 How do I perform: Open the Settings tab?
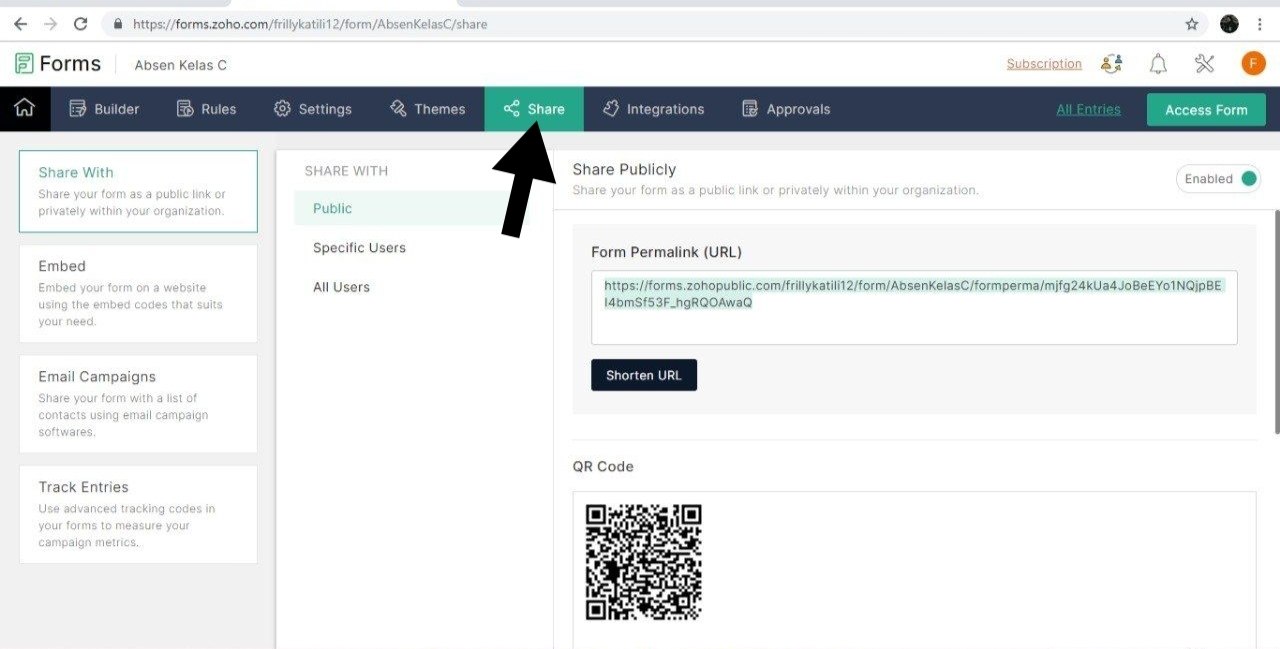point(313,109)
